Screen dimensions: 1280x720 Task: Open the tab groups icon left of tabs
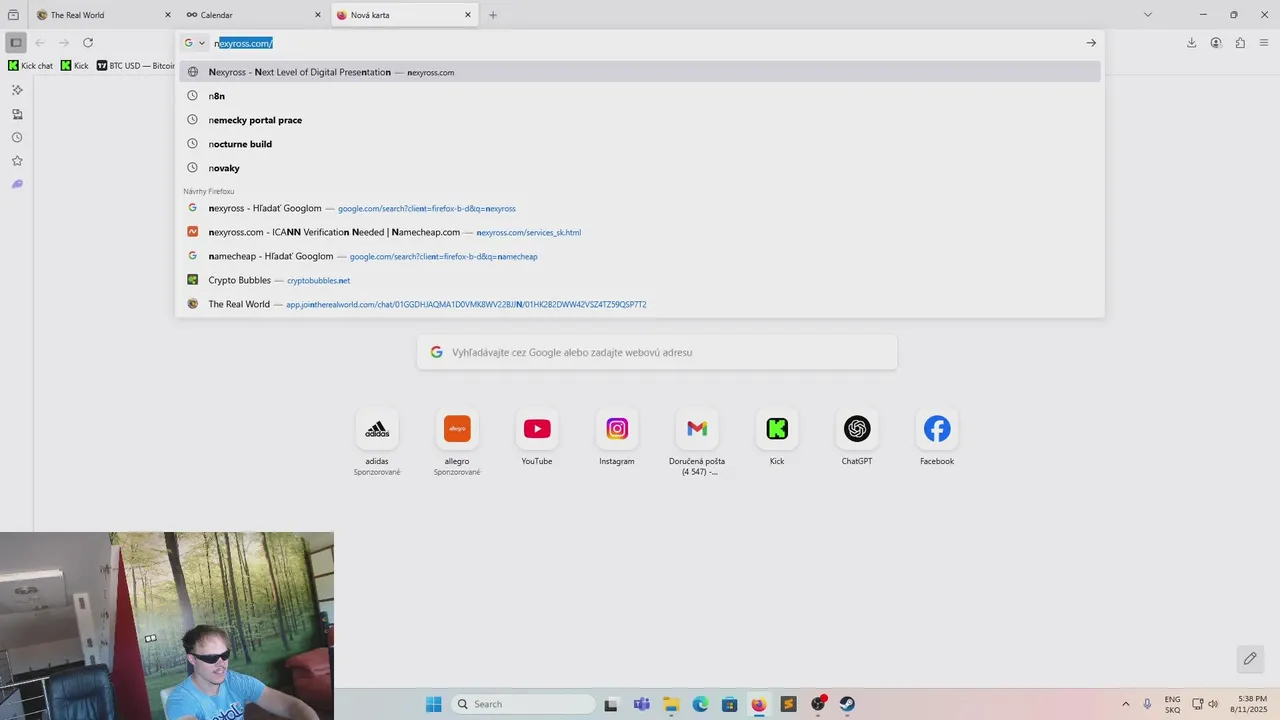[x=13, y=15]
